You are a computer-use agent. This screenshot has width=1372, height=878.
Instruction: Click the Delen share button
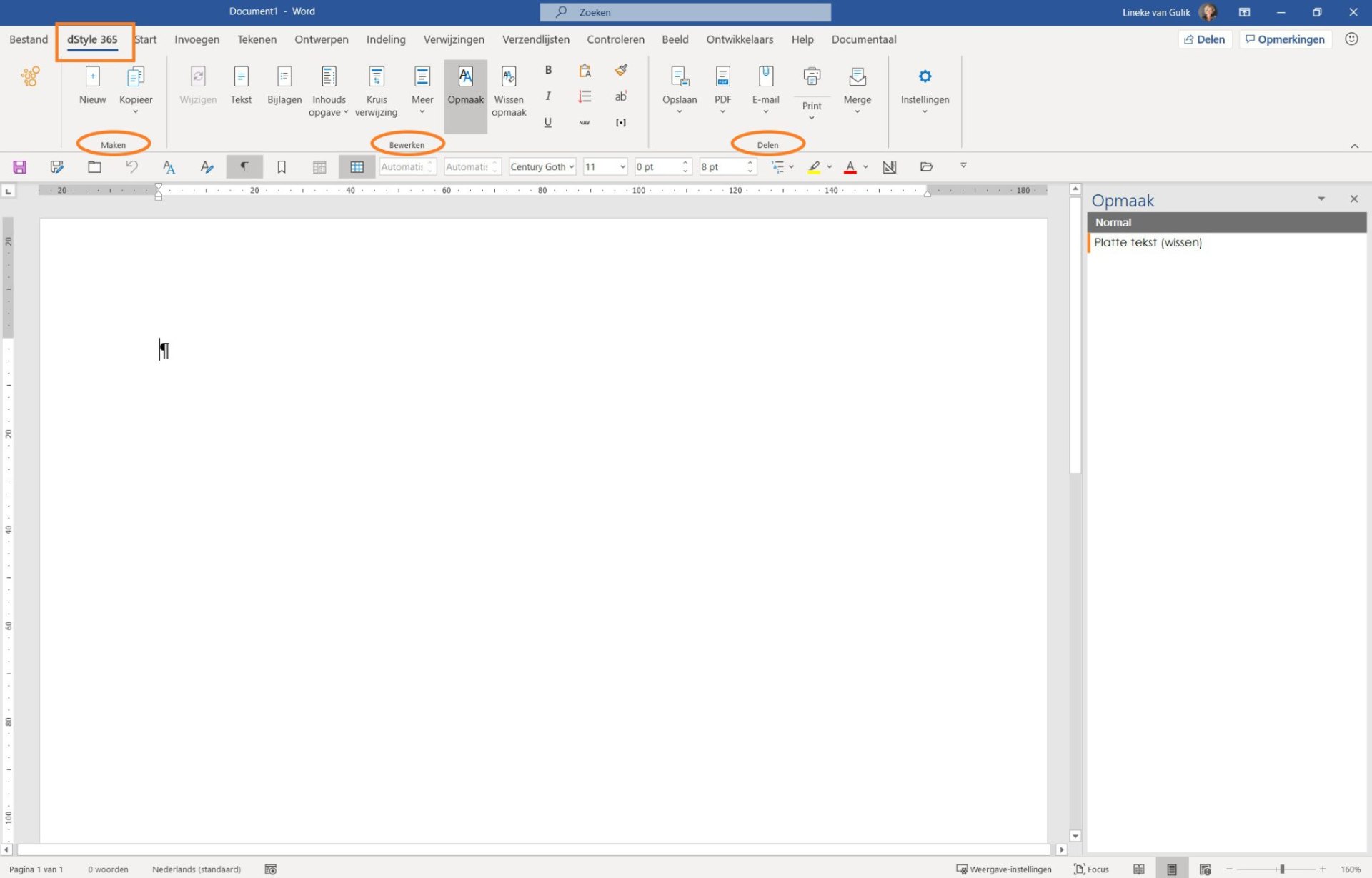tap(1205, 39)
